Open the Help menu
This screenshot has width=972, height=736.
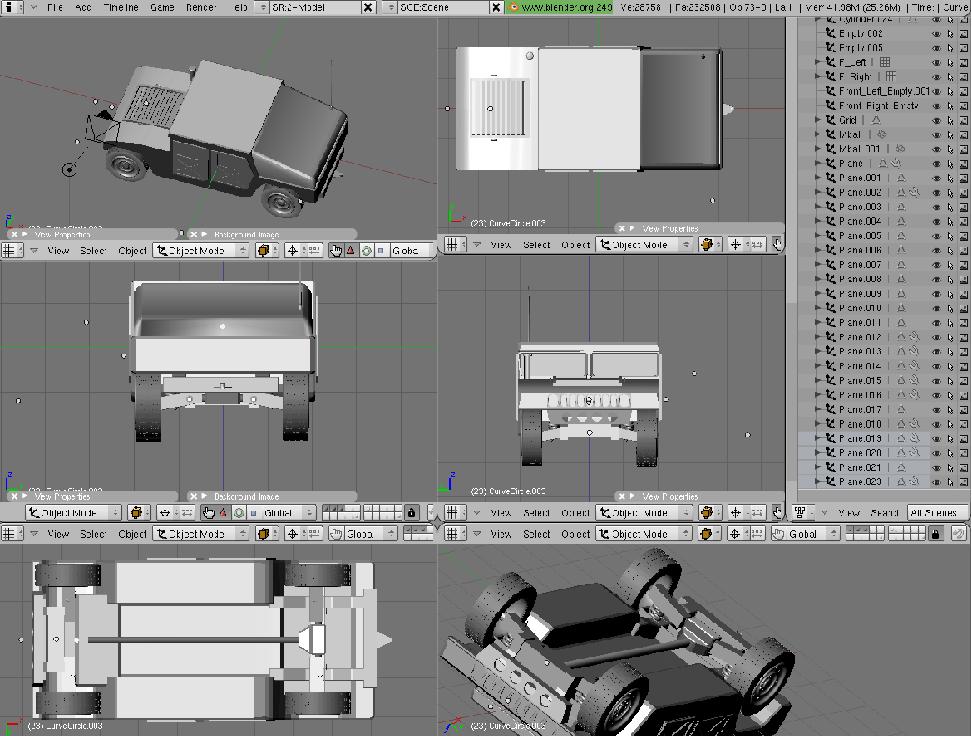coord(241,7)
